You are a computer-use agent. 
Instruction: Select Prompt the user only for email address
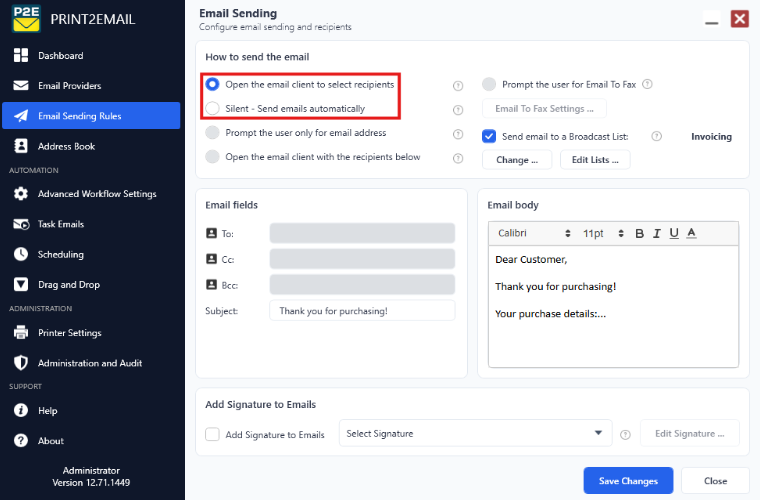click(212, 133)
